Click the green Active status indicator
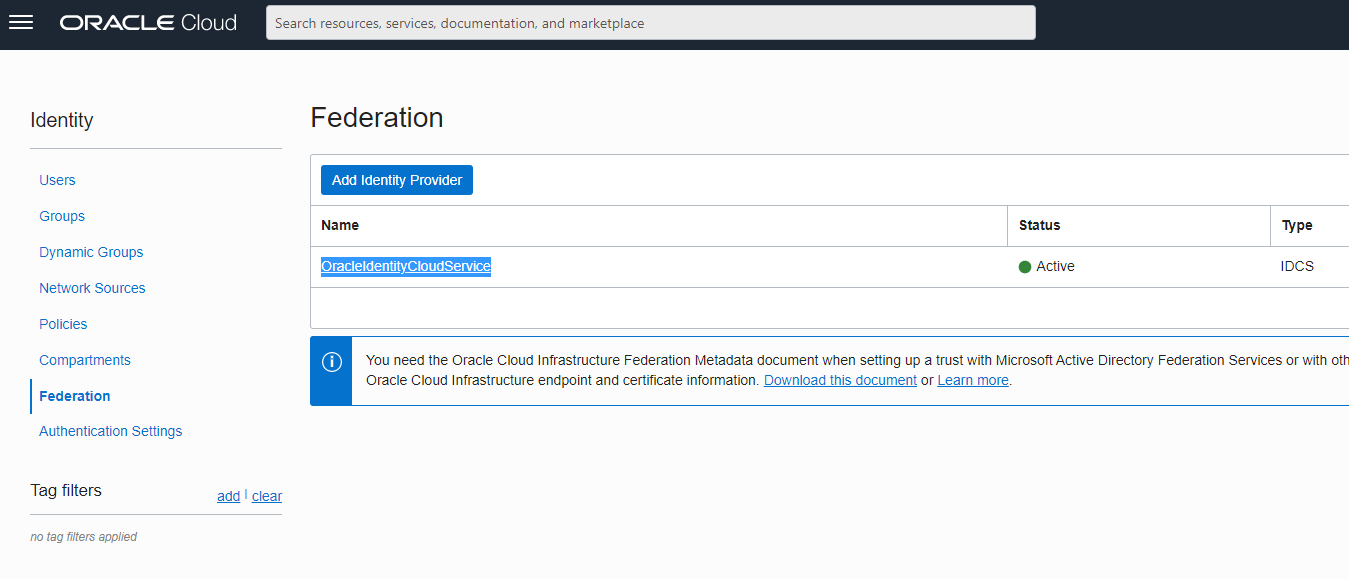This screenshot has width=1349, height=579. point(1025,267)
